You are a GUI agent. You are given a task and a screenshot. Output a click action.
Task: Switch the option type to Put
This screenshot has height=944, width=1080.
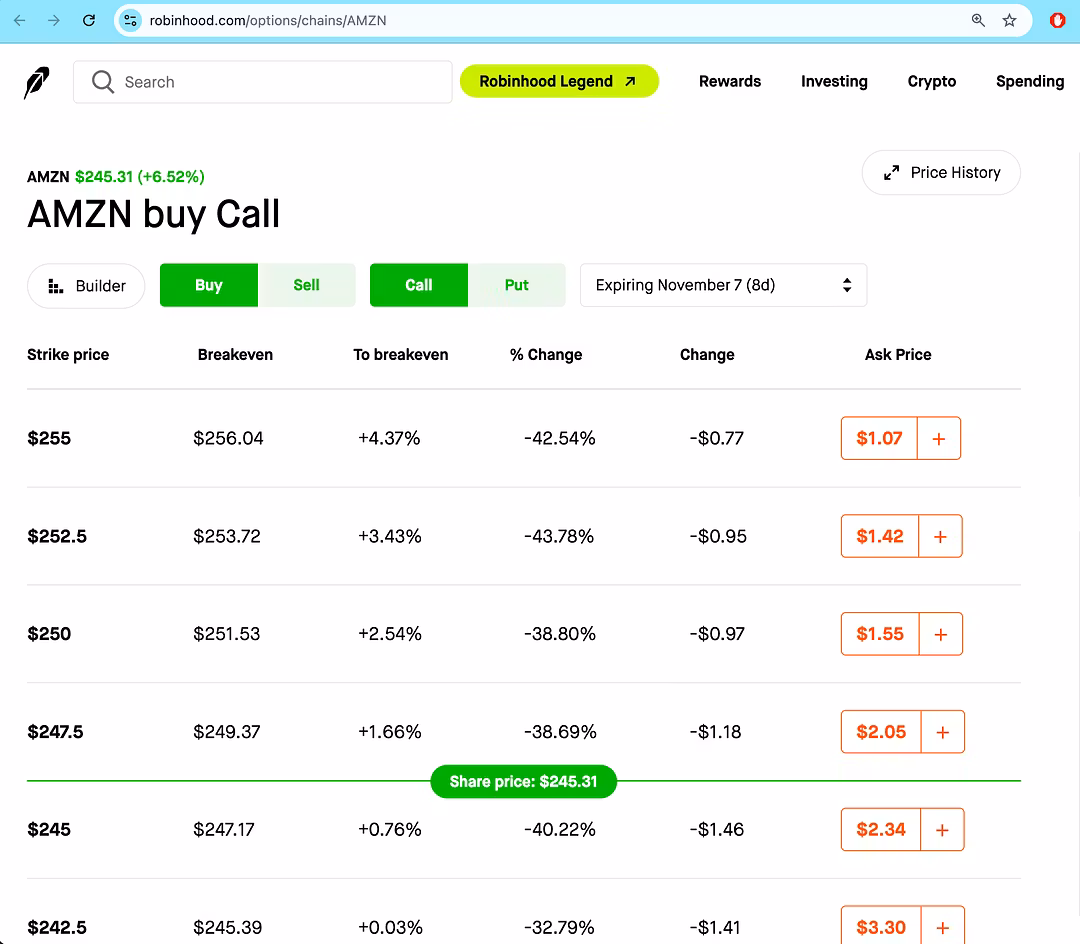(516, 285)
